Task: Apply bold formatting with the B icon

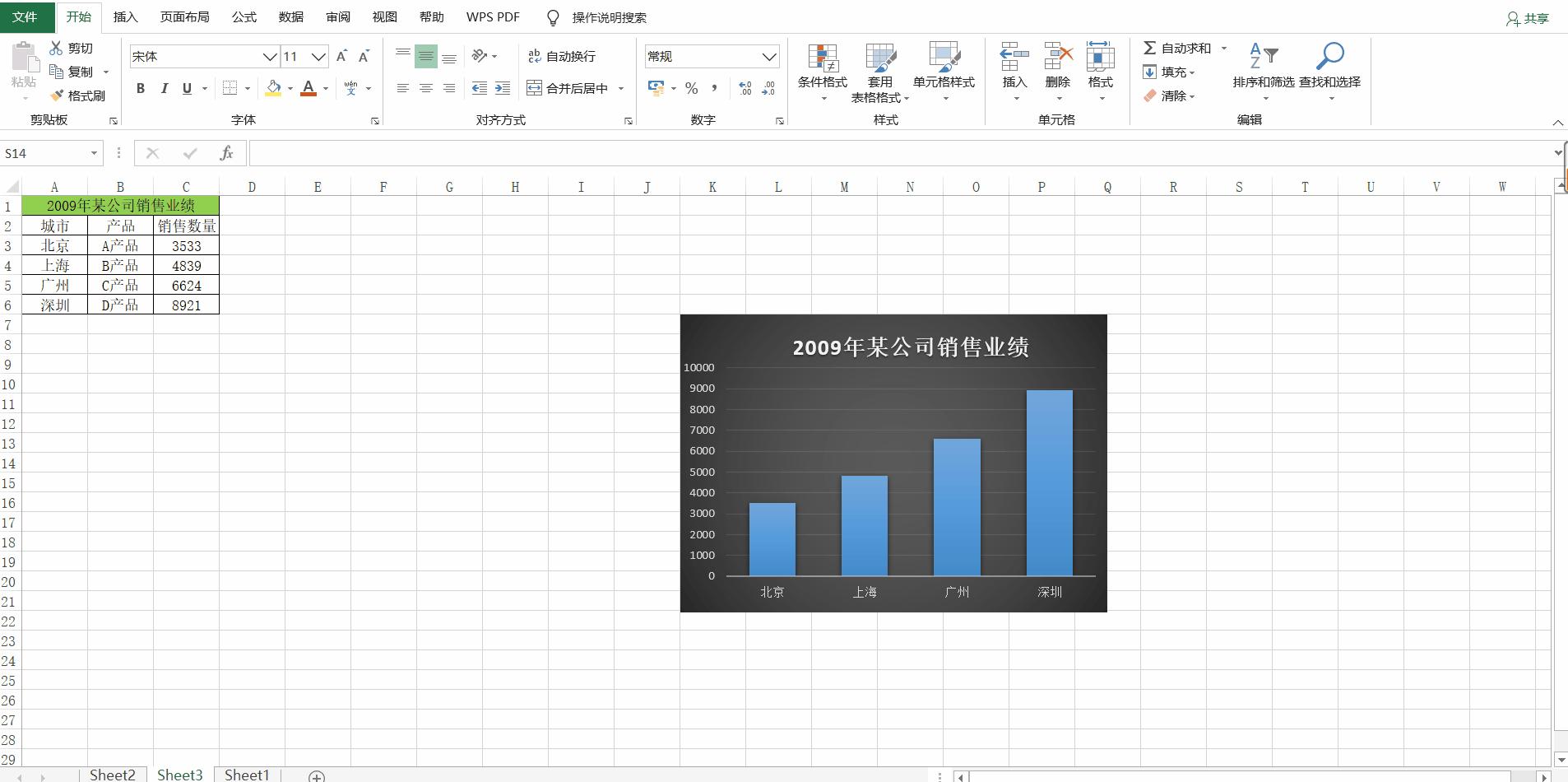Action: click(140, 88)
